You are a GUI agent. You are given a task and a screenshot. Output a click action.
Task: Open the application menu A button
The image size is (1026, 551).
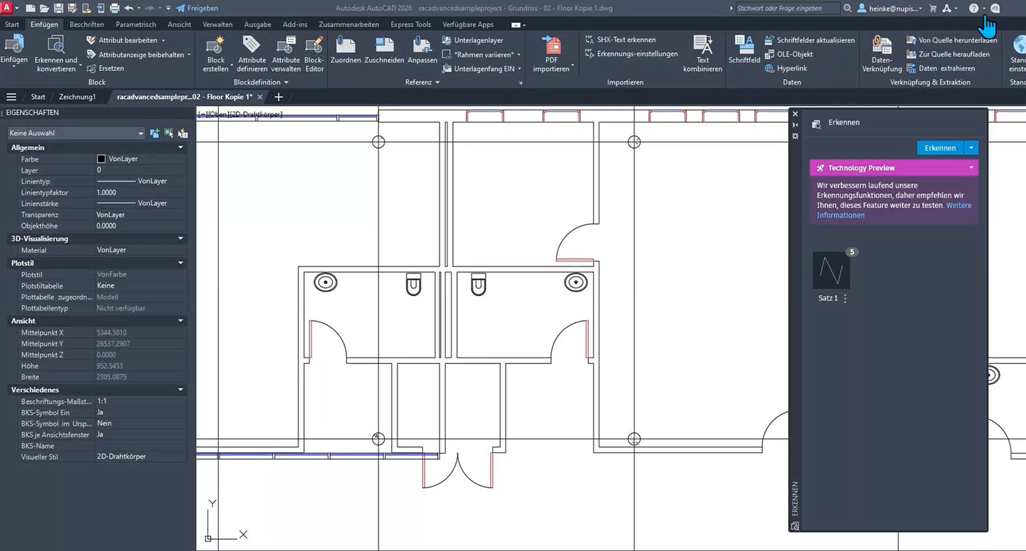coord(7,8)
